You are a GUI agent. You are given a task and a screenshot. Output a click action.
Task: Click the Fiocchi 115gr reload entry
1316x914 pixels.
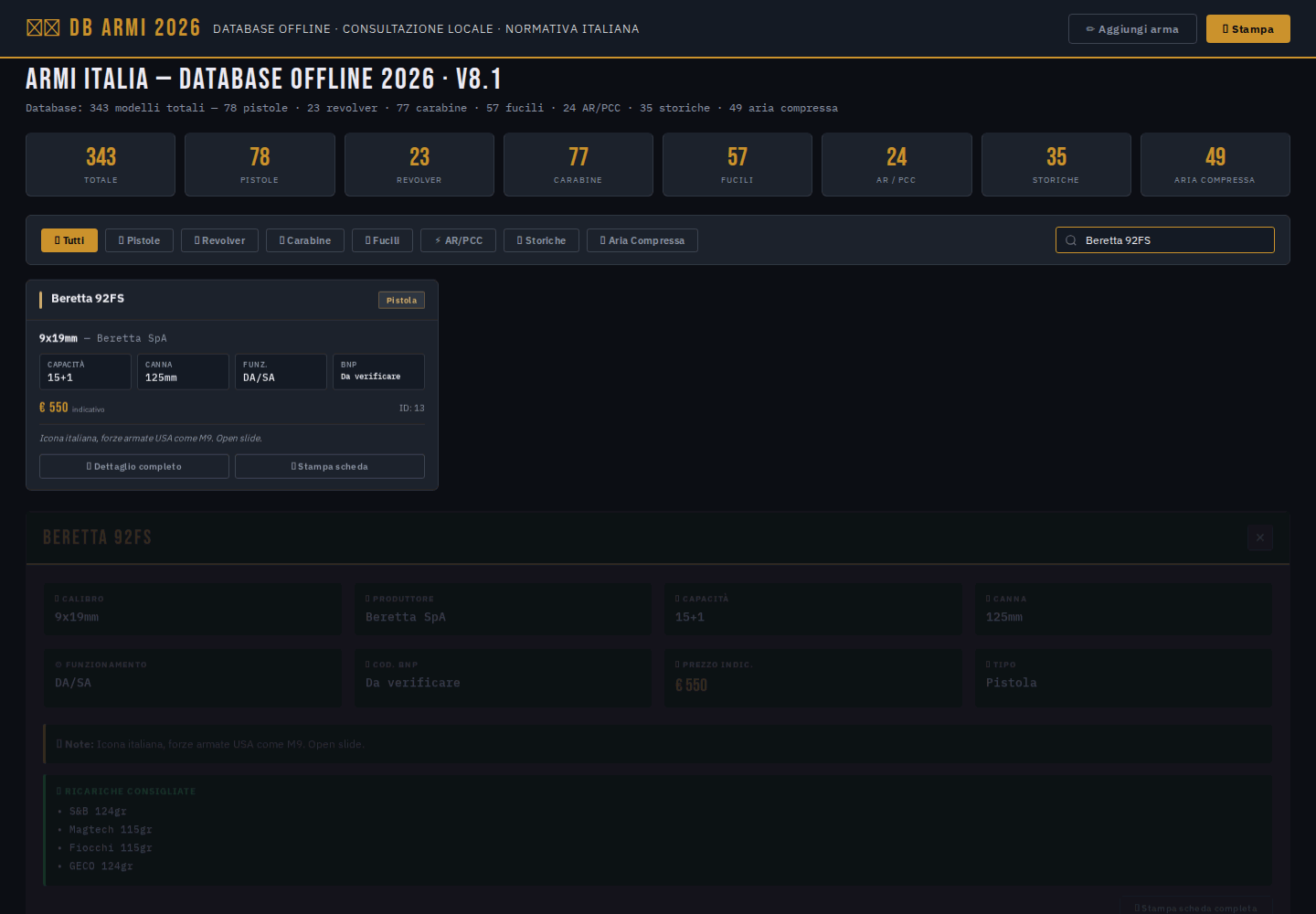111,848
